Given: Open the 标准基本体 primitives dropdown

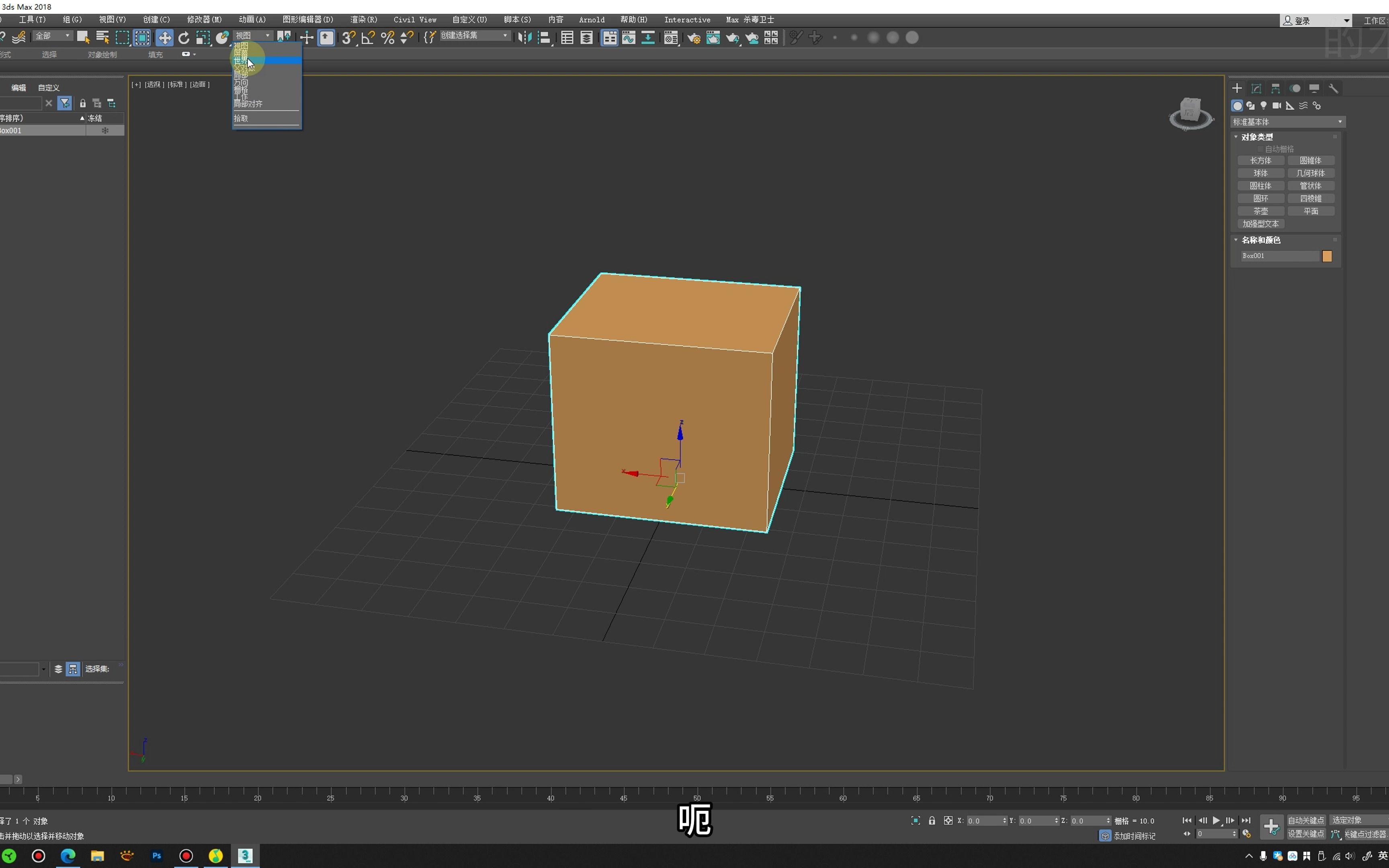Looking at the screenshot, I should [x=1287, y=122].
